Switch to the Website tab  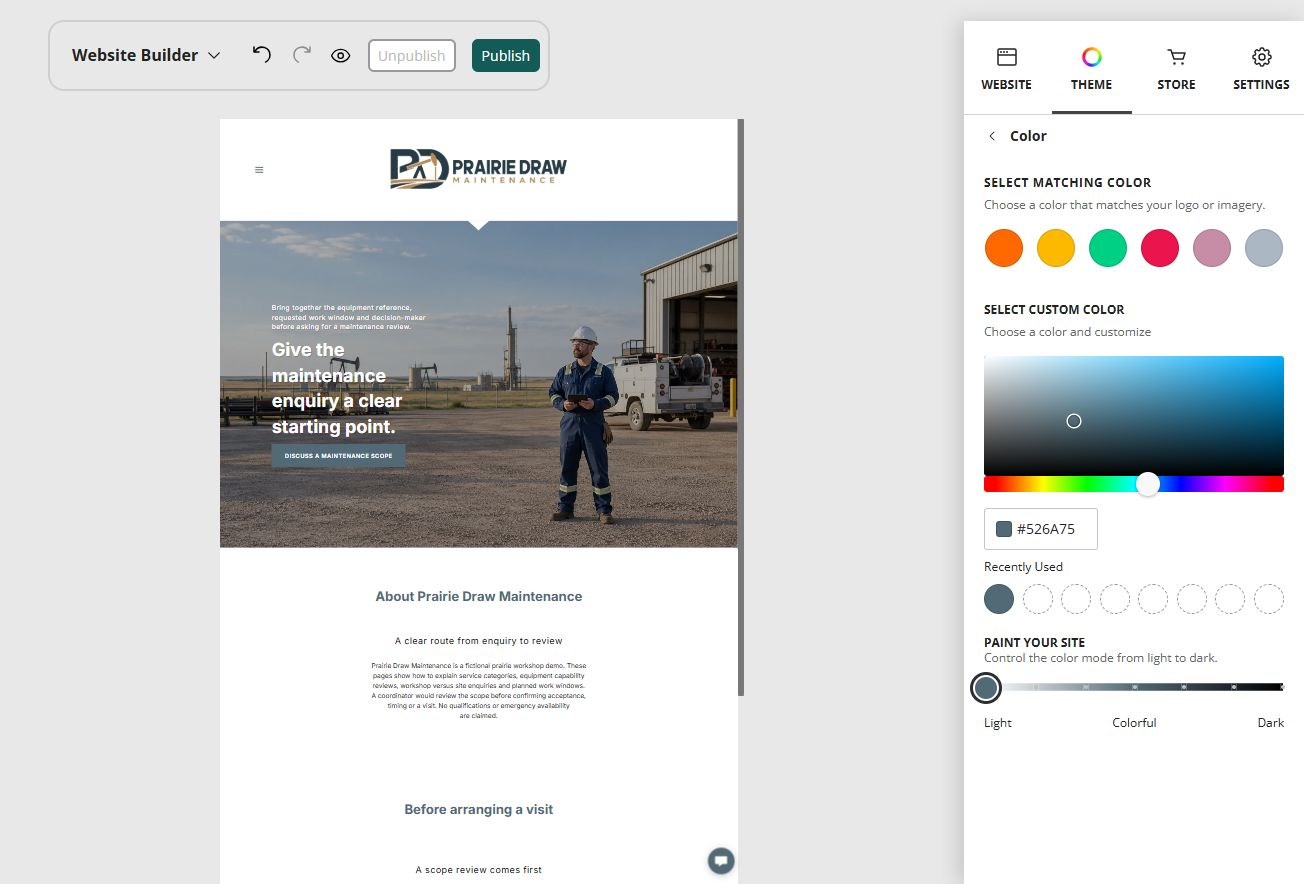coord(1006,68)
